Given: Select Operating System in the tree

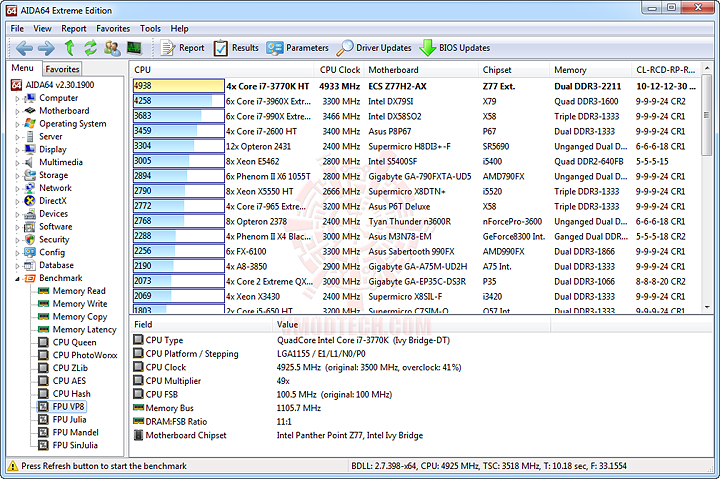Looking at the screenshot, I should click(x=65, y=124).
